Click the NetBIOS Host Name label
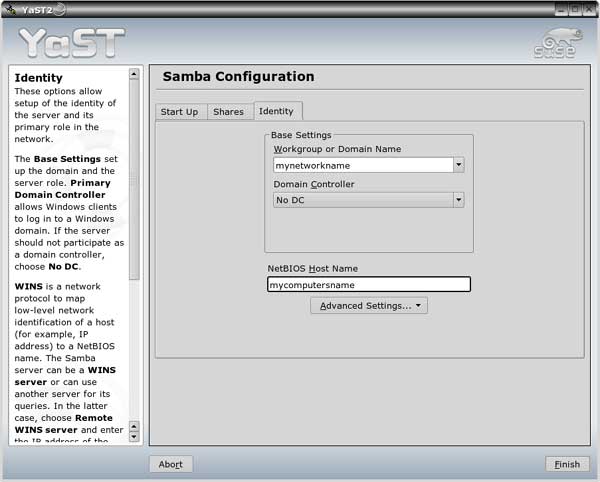The image size is (600, 482). pos(313,269)
